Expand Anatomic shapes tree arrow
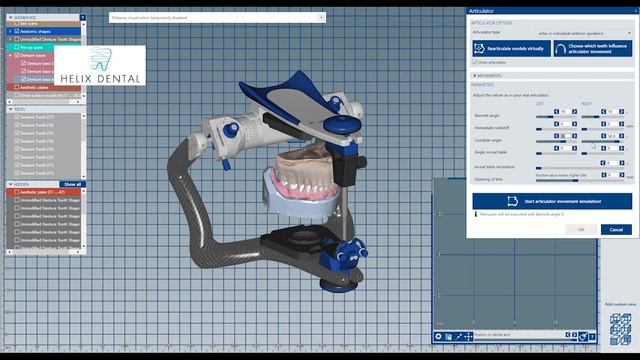This screenshot has width=640, height=360. click(10, 31)
